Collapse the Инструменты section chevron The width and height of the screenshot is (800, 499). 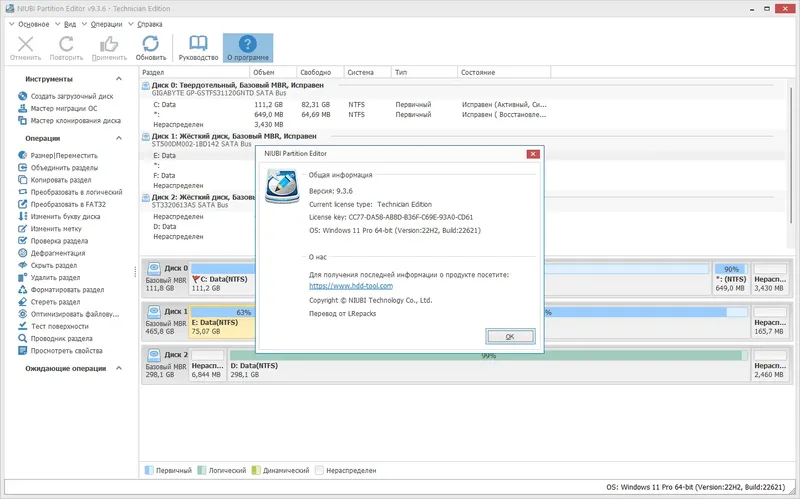click(119, 79)
